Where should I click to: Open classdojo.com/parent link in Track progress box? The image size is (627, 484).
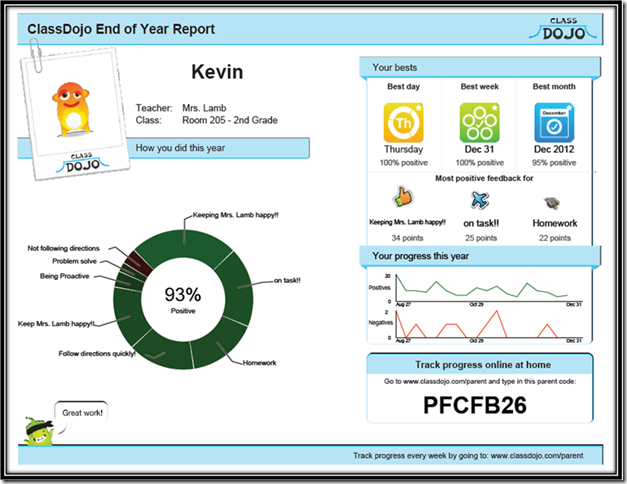(445, 381)
